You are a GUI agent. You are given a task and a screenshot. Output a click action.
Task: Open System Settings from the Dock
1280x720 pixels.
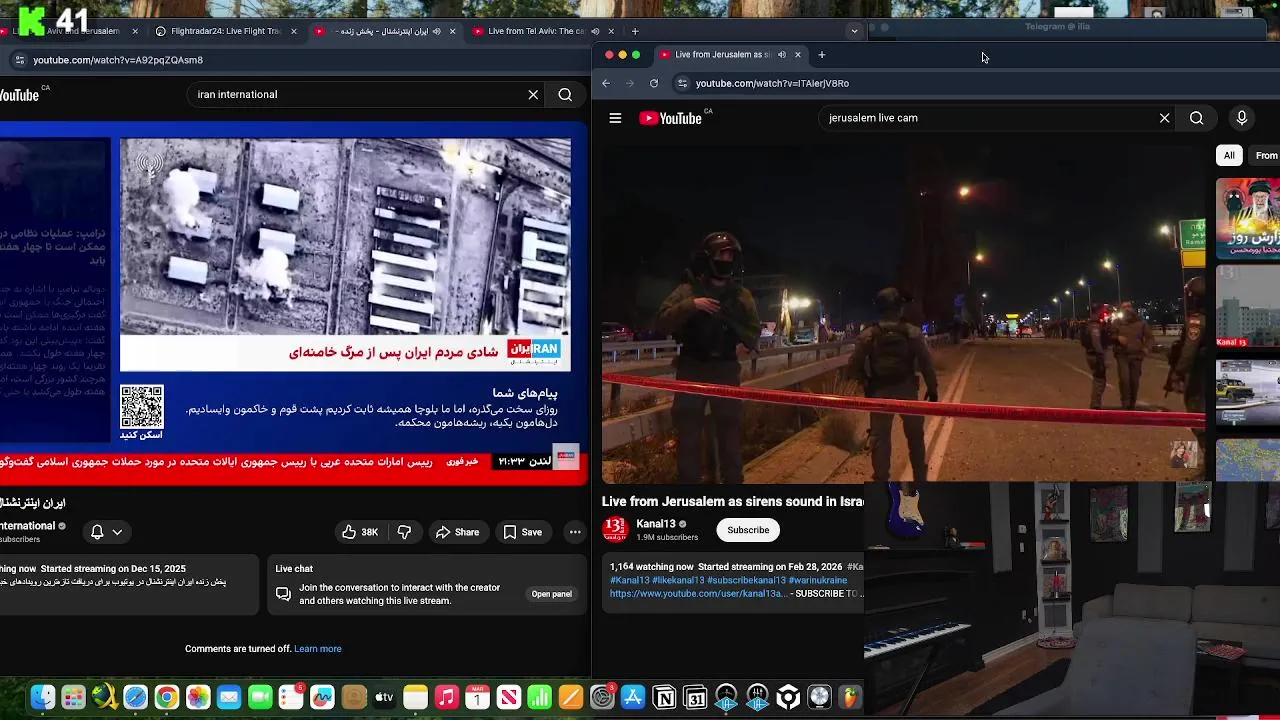(602, 697)
